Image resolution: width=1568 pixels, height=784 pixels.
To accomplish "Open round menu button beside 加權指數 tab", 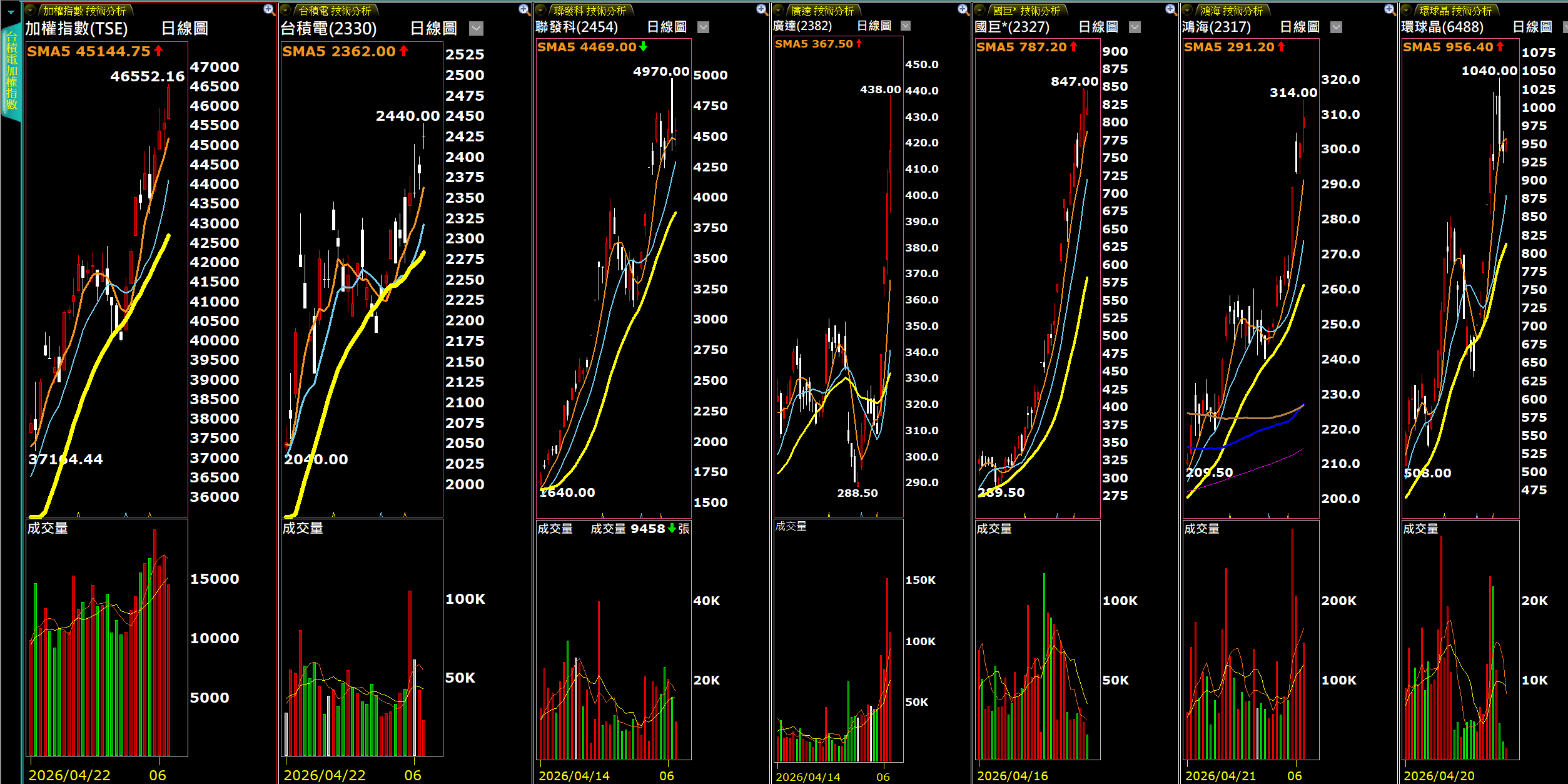I will (x=30, y=10).
